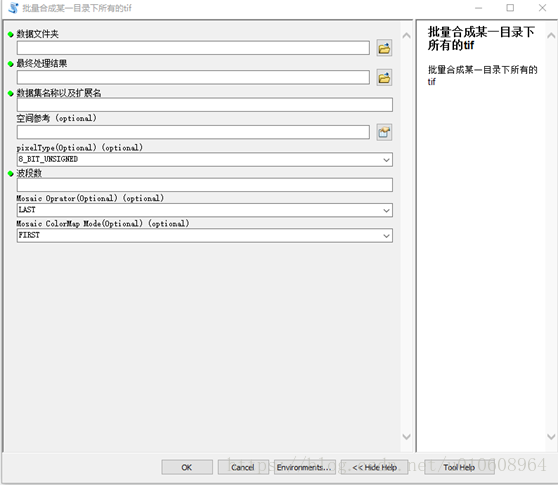Click << Hide Help button
Screen dimensions: 558x485
click(375, 467)
